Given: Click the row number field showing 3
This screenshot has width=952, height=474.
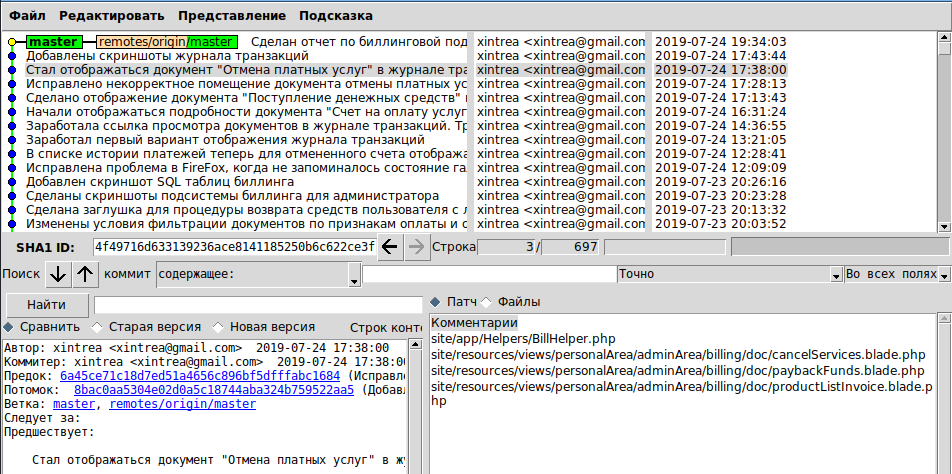Looking at the screenshot, I should pos(508,247).
